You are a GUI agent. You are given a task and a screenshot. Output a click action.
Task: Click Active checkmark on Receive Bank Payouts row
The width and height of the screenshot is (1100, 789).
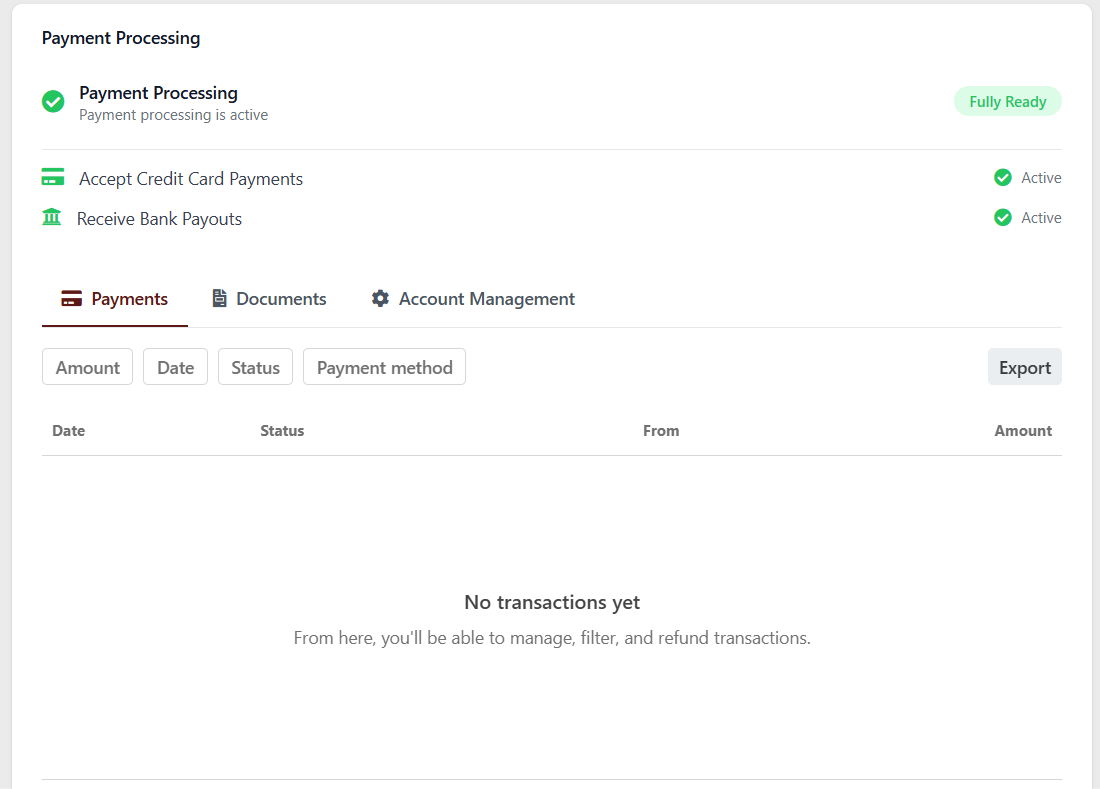click(1003, 218)
